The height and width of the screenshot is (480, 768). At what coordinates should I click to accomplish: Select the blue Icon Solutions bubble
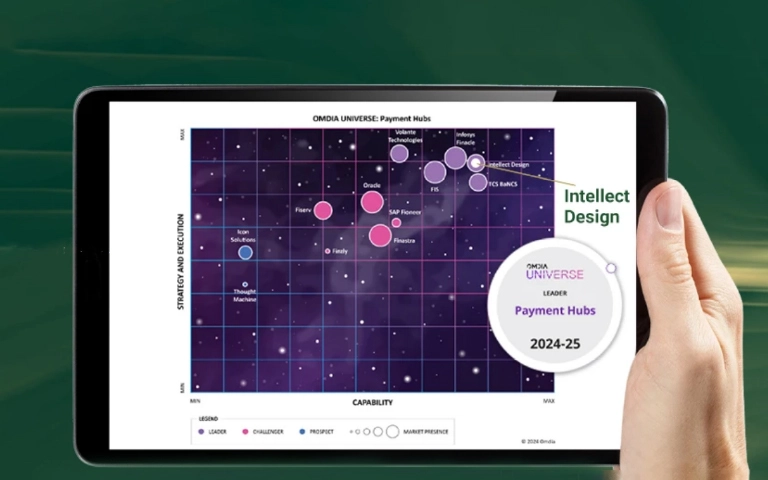tap(245, 253)
